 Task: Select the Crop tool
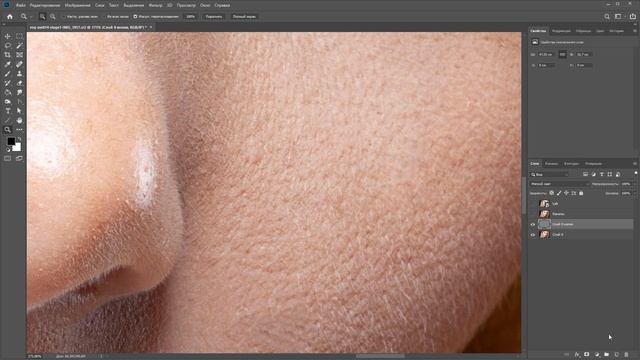pos(8,55)
